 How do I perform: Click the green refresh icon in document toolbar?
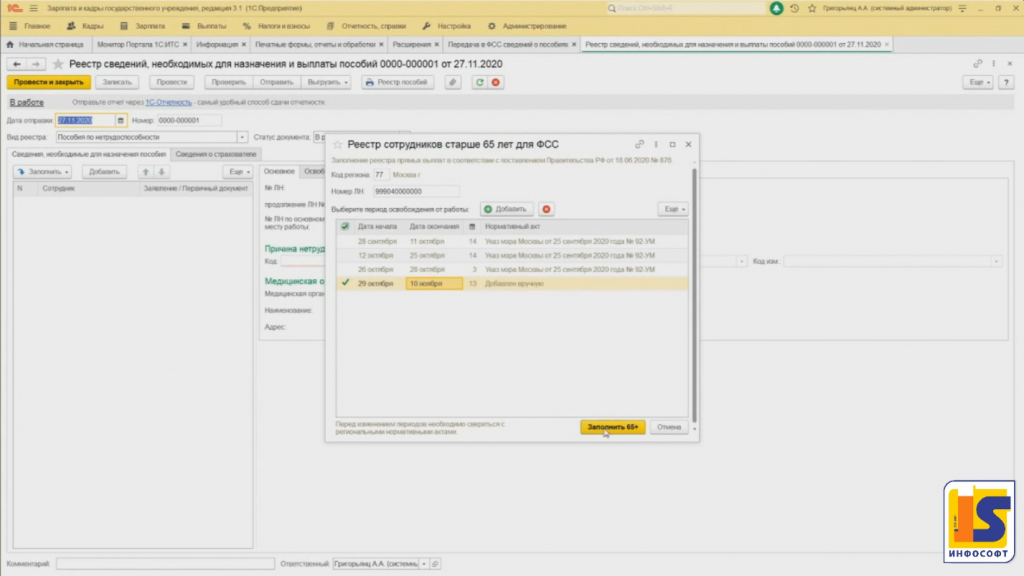(x=480, y=82)
